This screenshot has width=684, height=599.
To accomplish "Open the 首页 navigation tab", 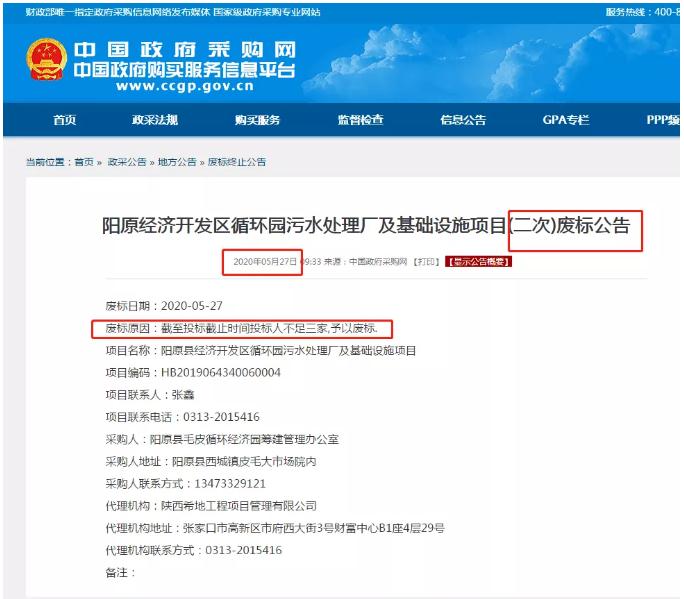I will click(x=65, y=120).
